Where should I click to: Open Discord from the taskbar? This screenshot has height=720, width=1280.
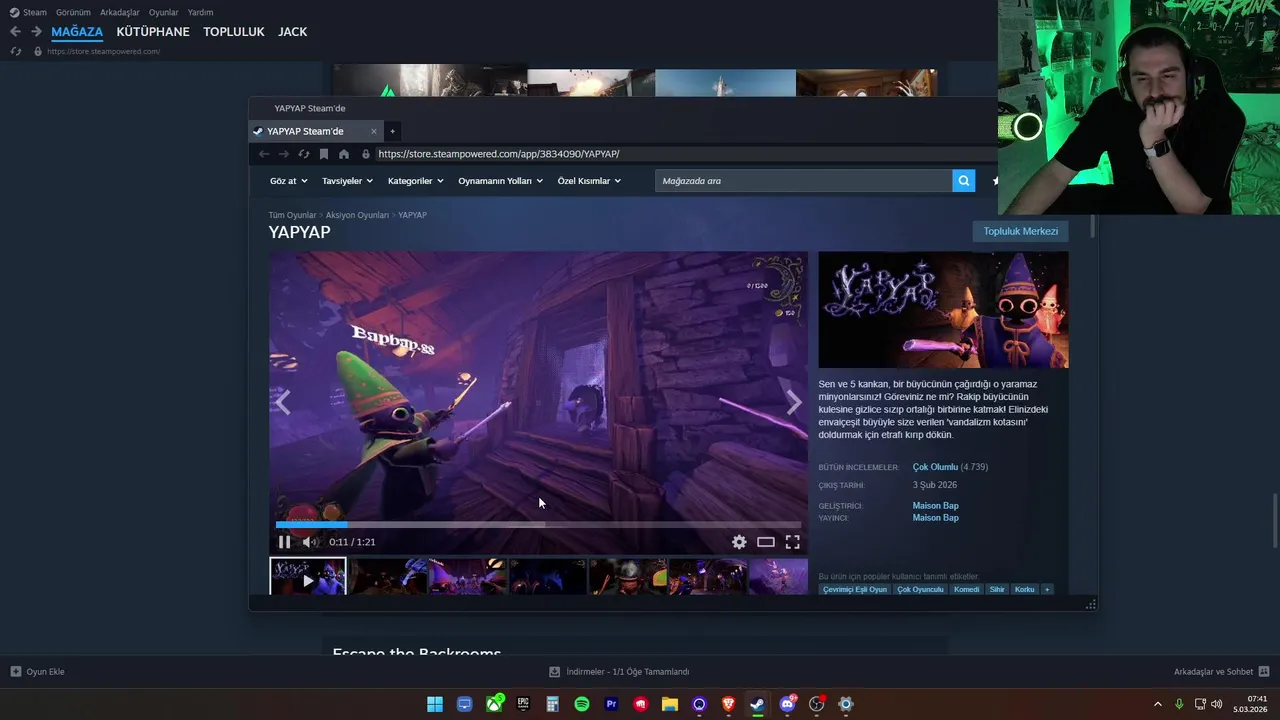(787, 704)
